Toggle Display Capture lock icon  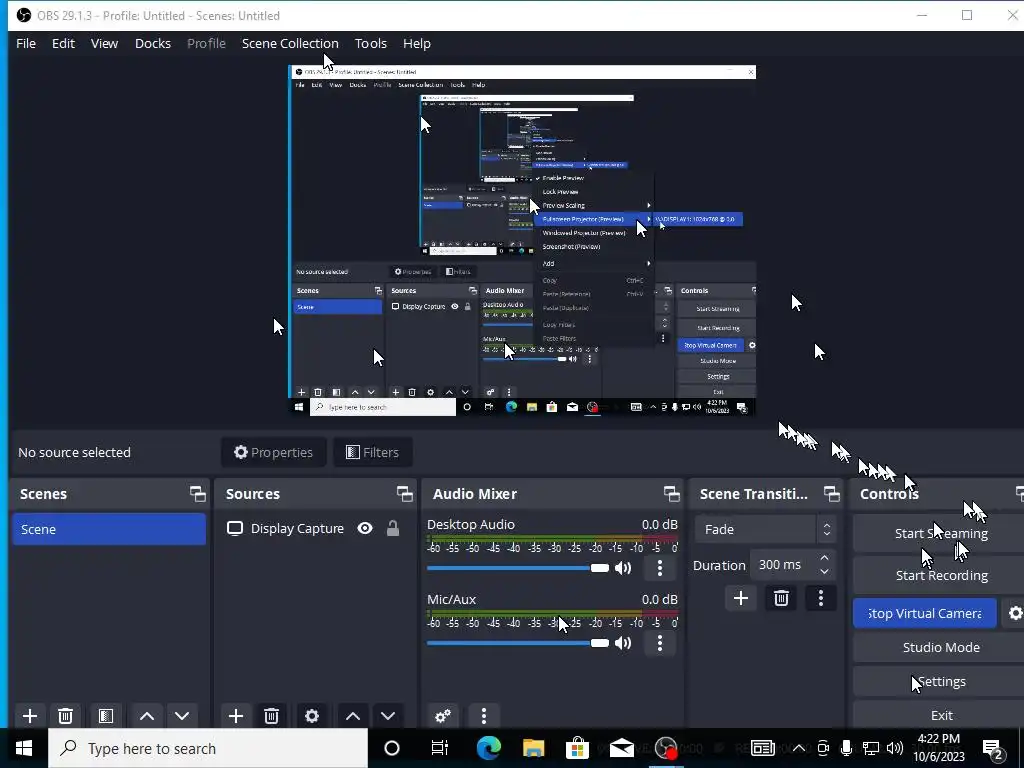click(392, 528)
